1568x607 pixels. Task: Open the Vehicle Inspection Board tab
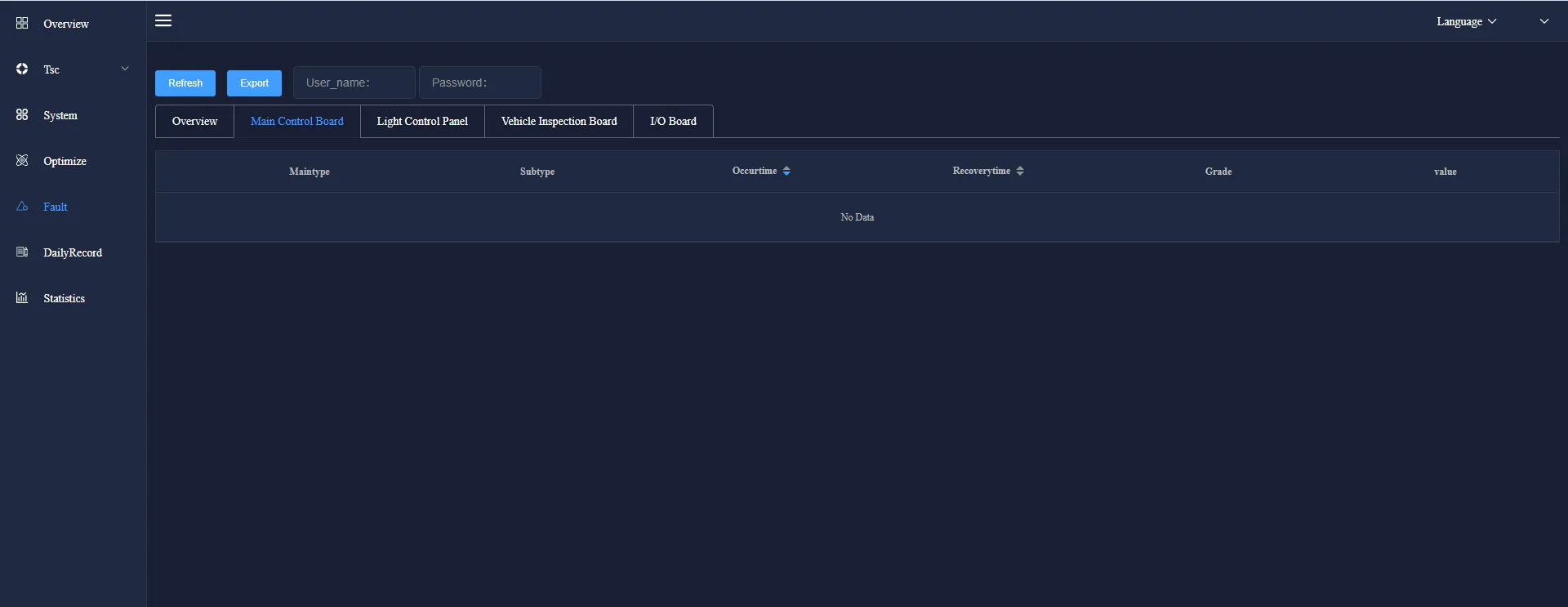559,121
